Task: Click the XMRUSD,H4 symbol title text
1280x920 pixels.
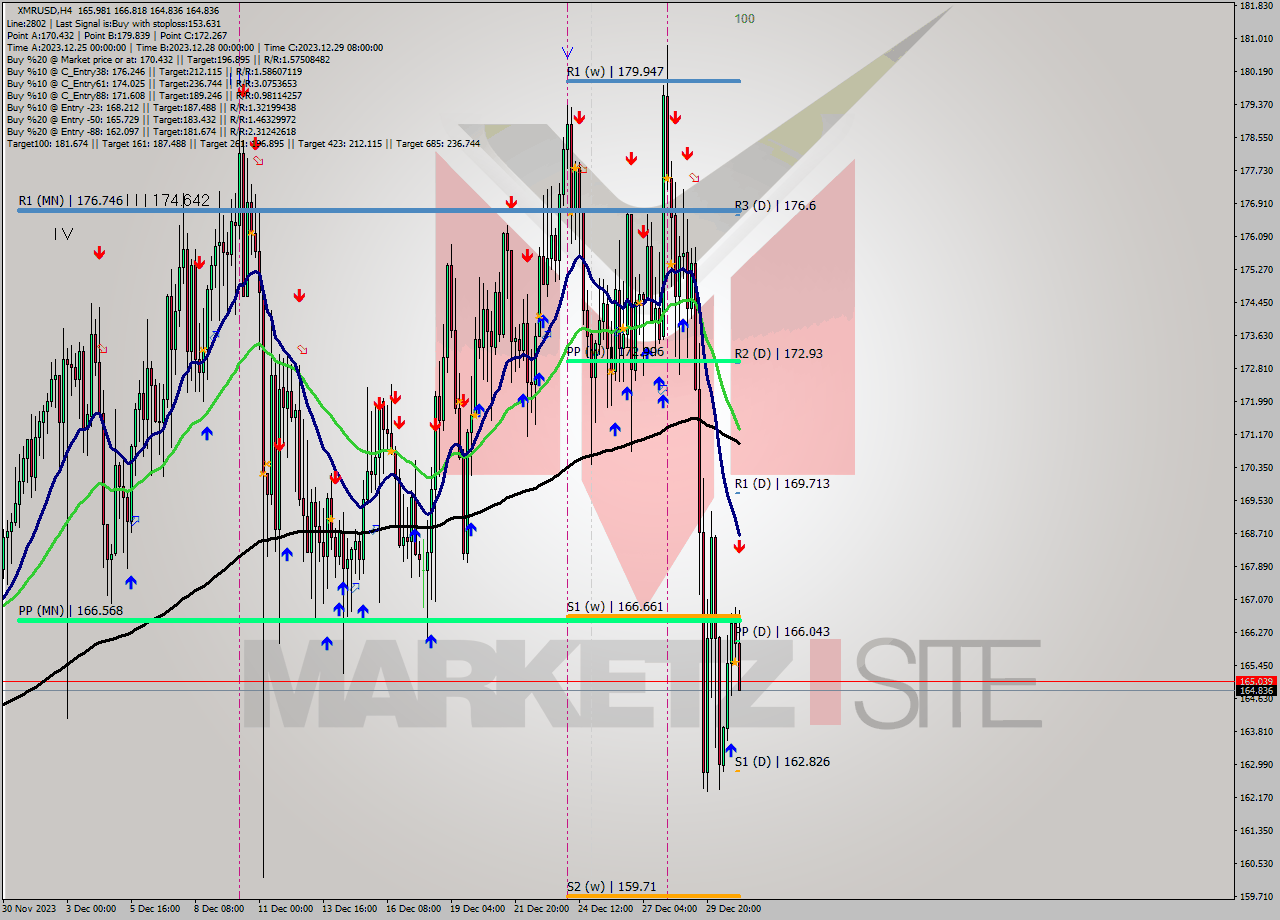Action: pyautogui.click(x=46, y=10)
